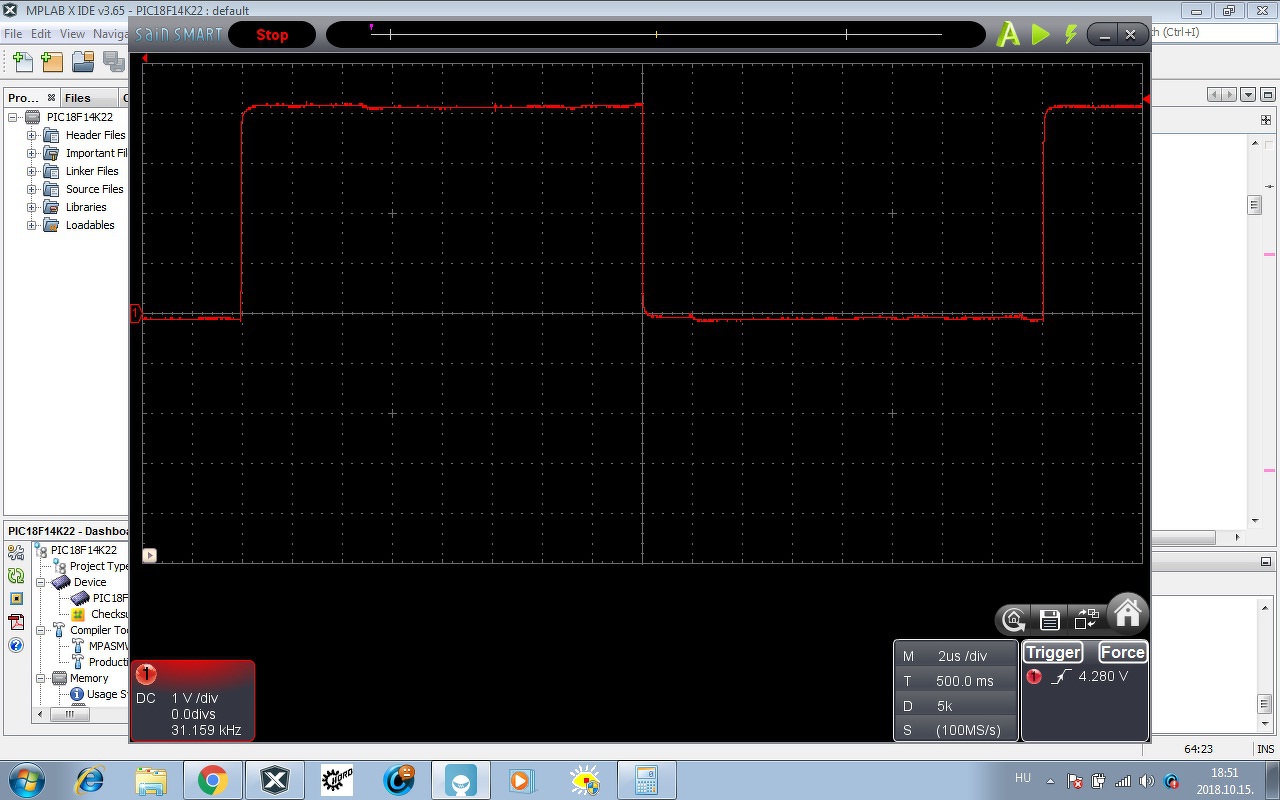Click the Dashboard horizontal scrollbar thumb
This screenshot has height=800, width=1280.
[x=69, y=714]
